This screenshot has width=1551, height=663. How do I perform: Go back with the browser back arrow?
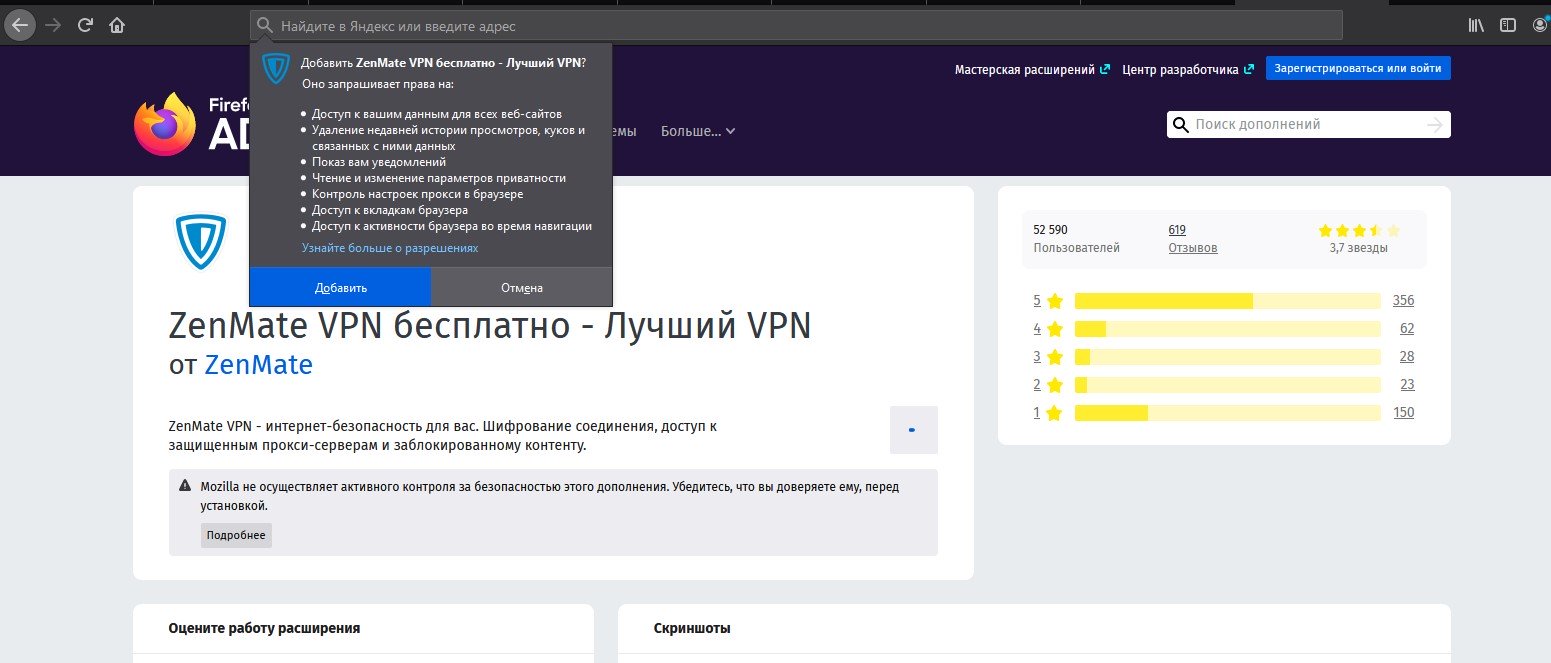coord(19,24)
